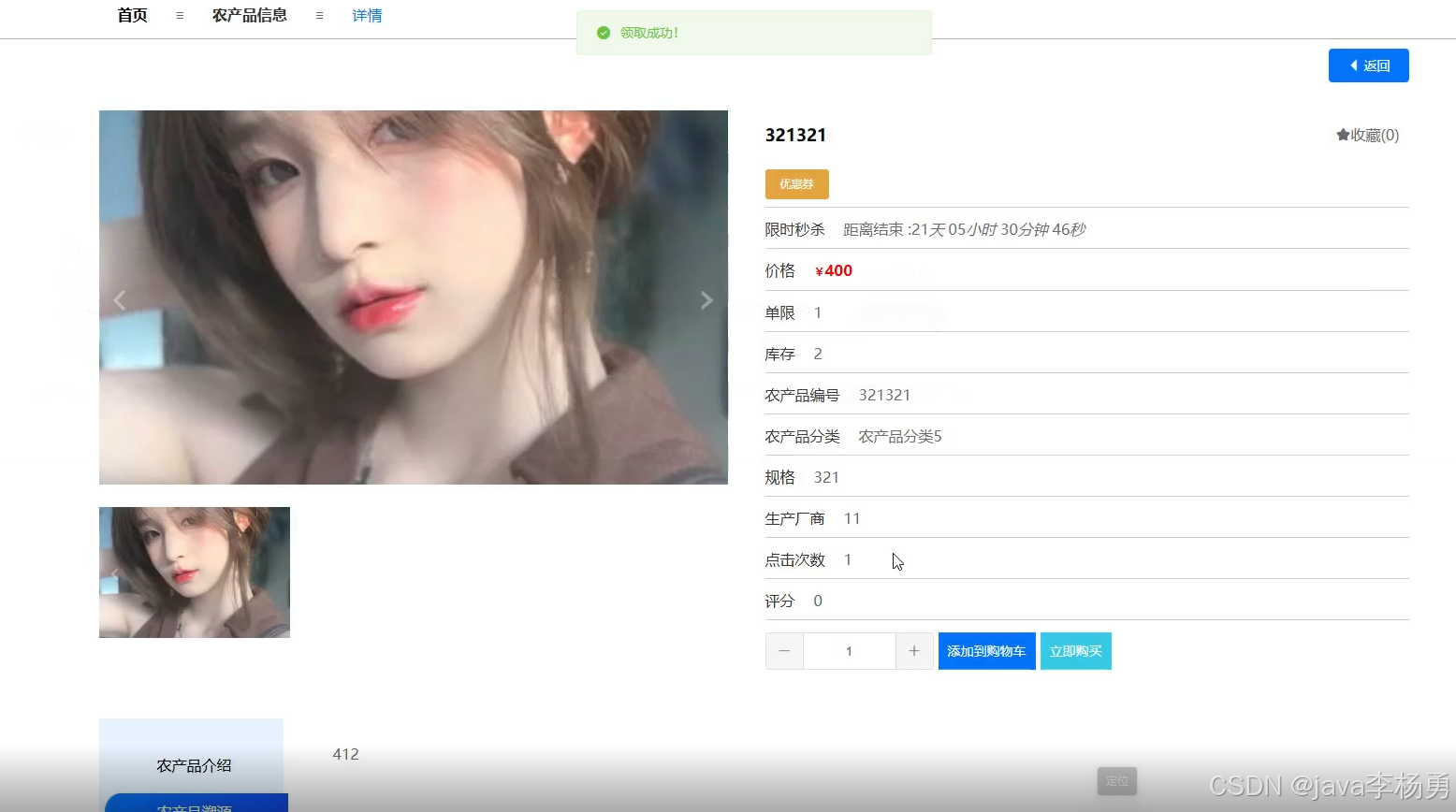1456x812 pixels.
Task: Click 农产品分类5 category value
Action: [x=900, y=436]
